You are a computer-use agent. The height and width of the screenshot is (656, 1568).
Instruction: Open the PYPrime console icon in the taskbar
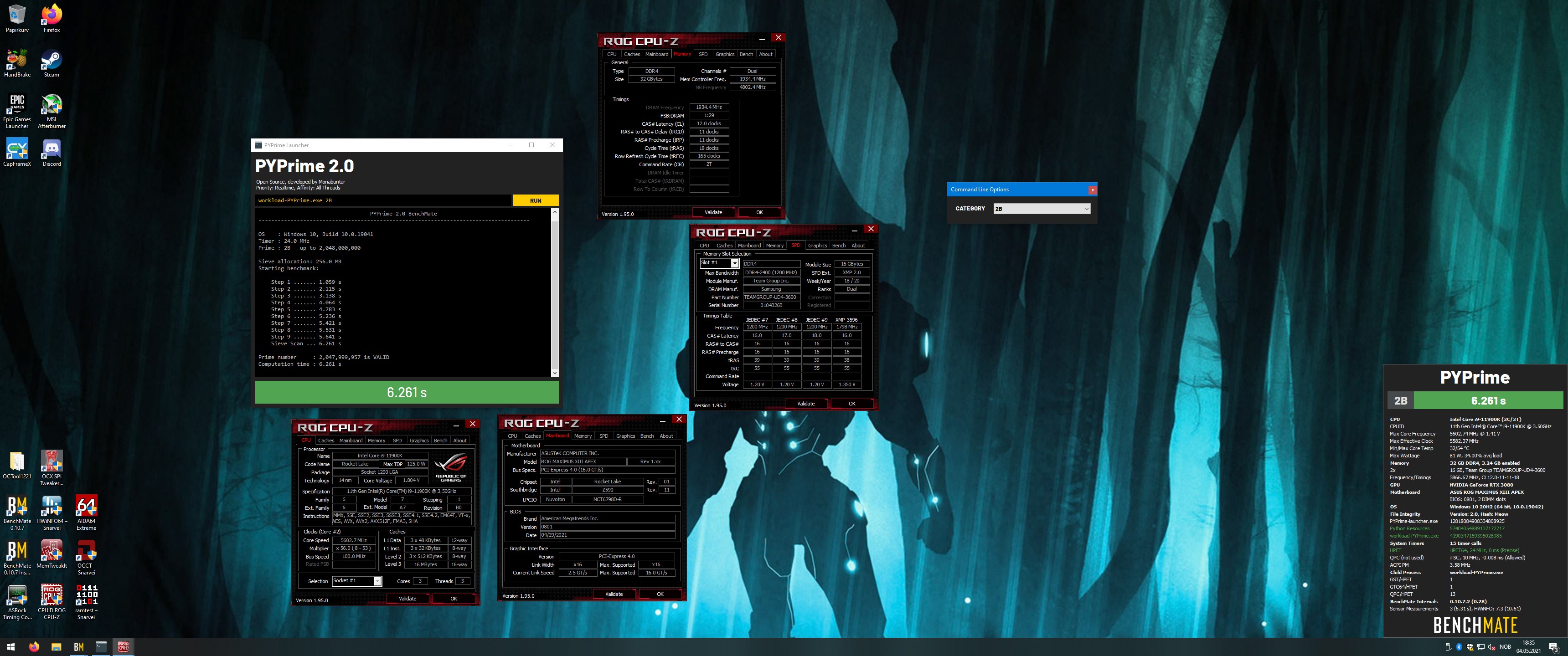[101, 647]
